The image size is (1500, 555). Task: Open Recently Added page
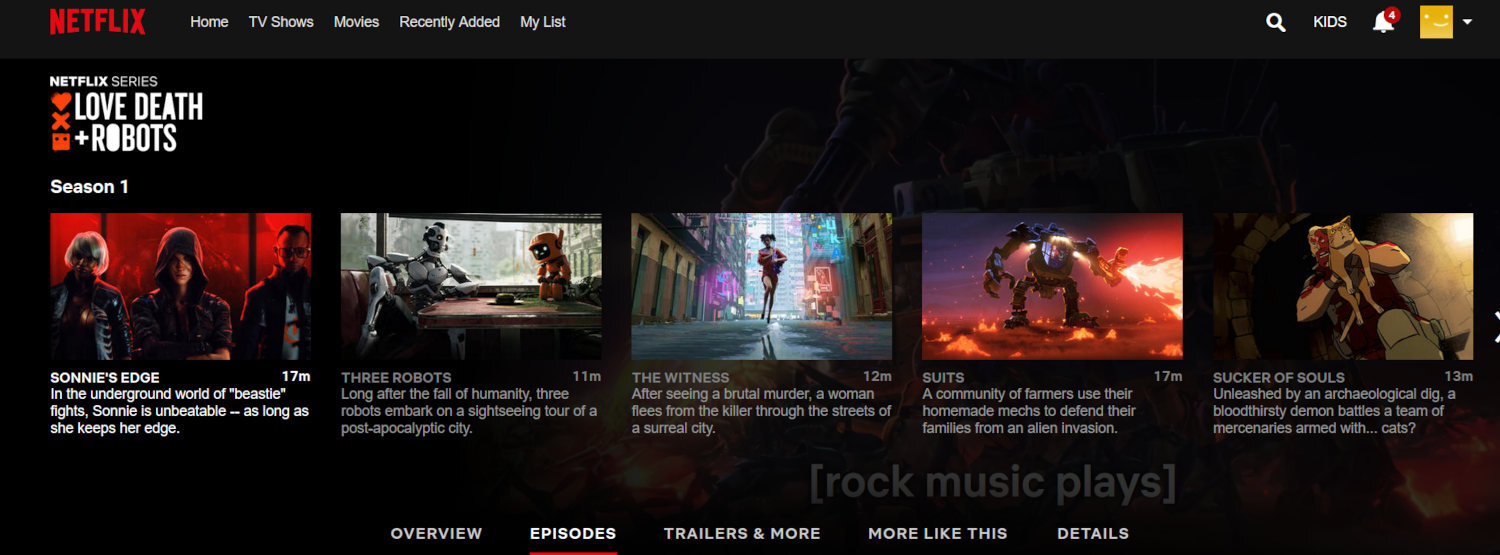point(449,22)
